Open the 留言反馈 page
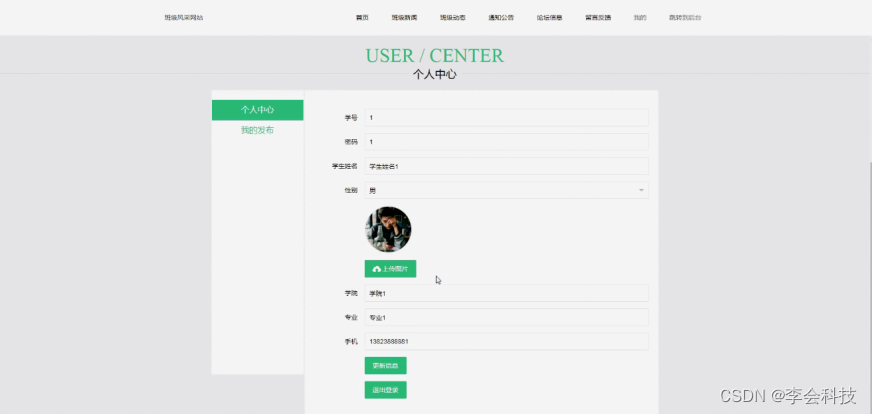 [x=598, y=18]
